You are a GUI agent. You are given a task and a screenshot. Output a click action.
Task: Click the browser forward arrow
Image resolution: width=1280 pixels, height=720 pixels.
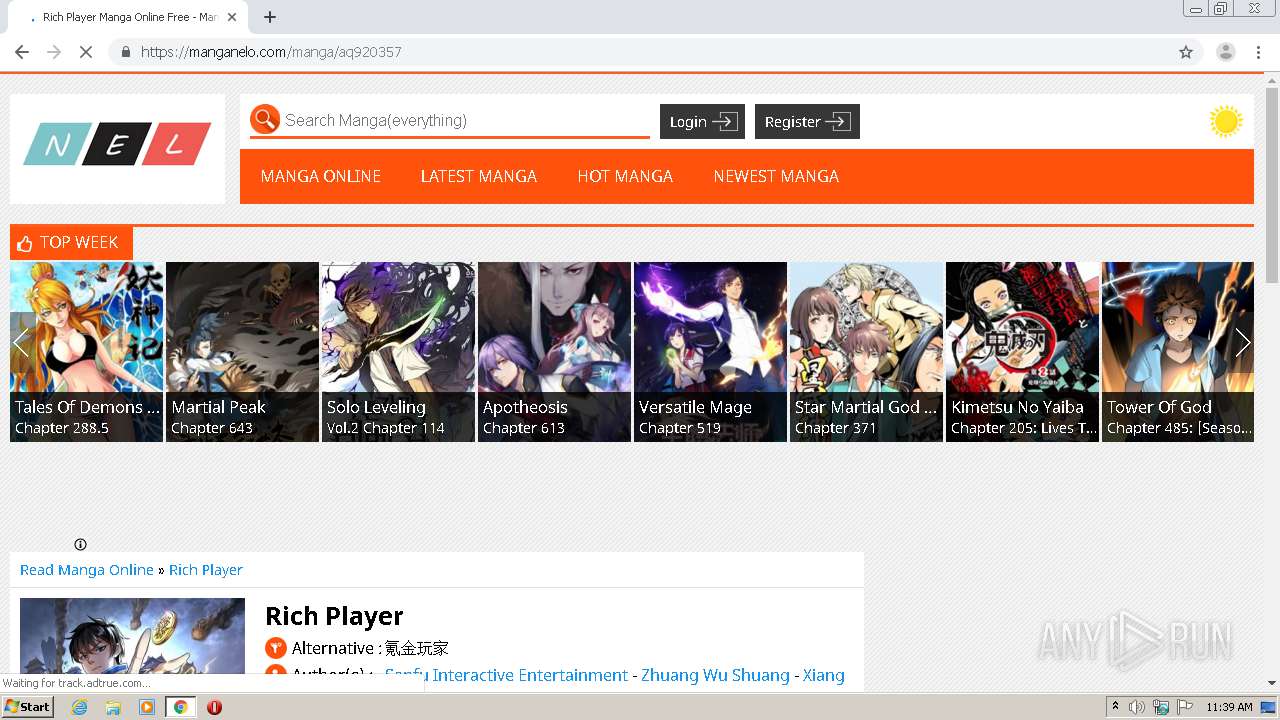tap(54, 52)
